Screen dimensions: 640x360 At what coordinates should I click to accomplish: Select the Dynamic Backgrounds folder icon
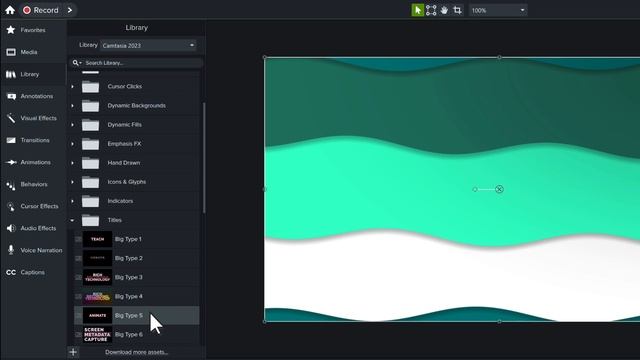pyautogui.click(x=90, y=105)
